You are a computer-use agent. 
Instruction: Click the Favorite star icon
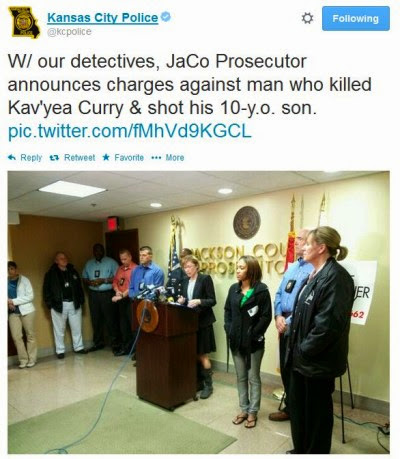coord(106,157)
